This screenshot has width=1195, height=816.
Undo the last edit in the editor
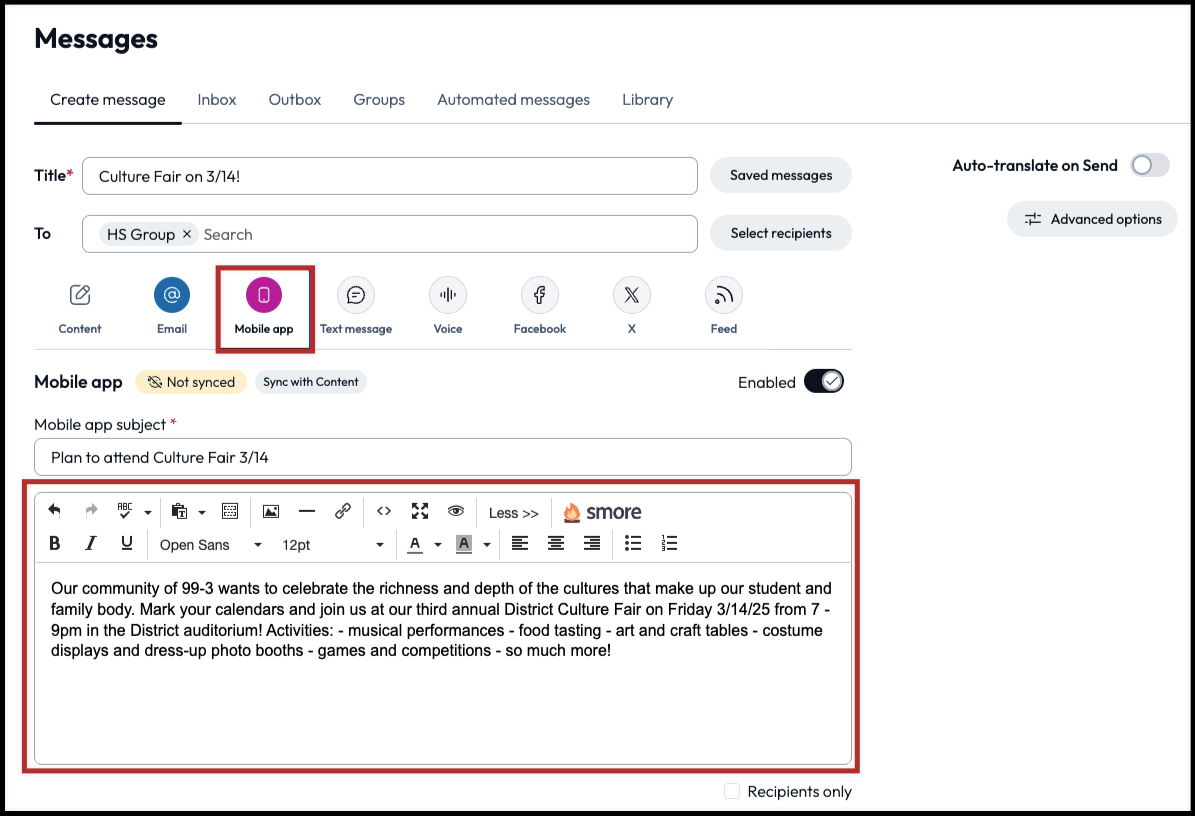click(x=55, y=511)
